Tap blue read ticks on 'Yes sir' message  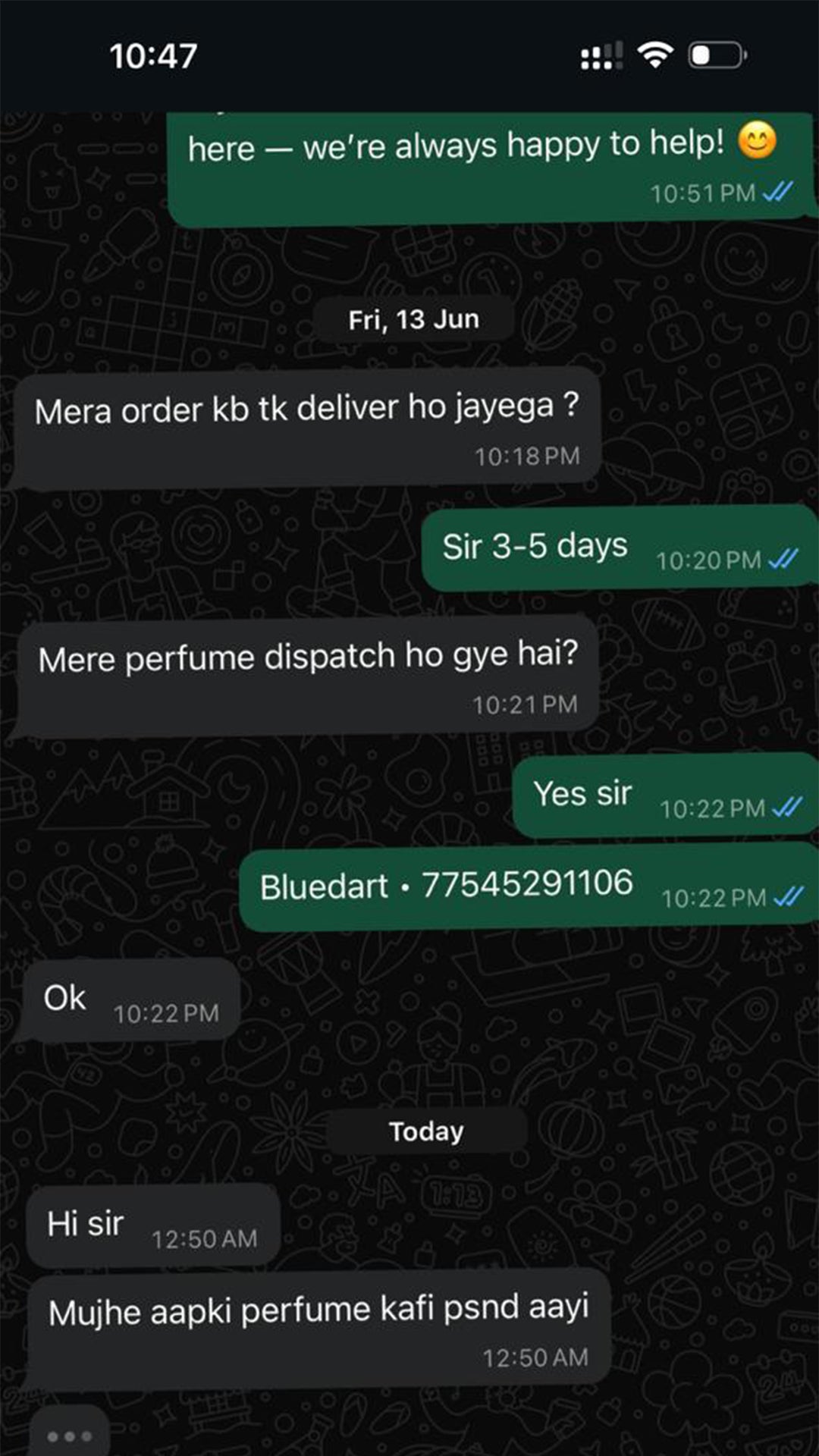786,808
